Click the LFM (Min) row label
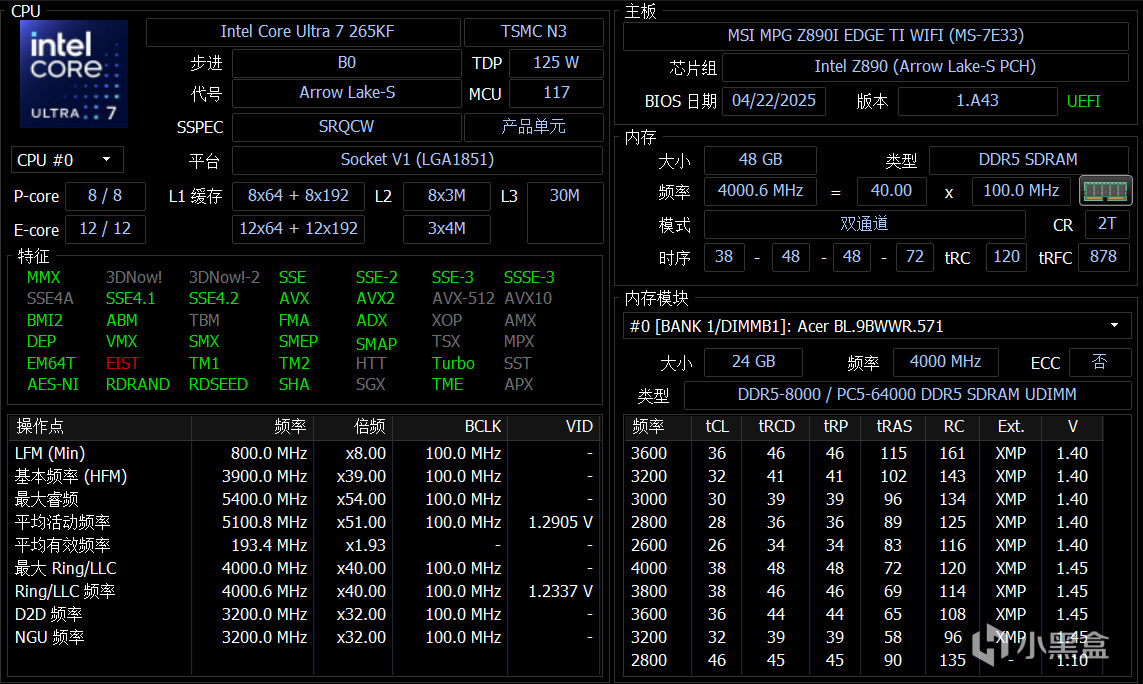 point(50,454)
